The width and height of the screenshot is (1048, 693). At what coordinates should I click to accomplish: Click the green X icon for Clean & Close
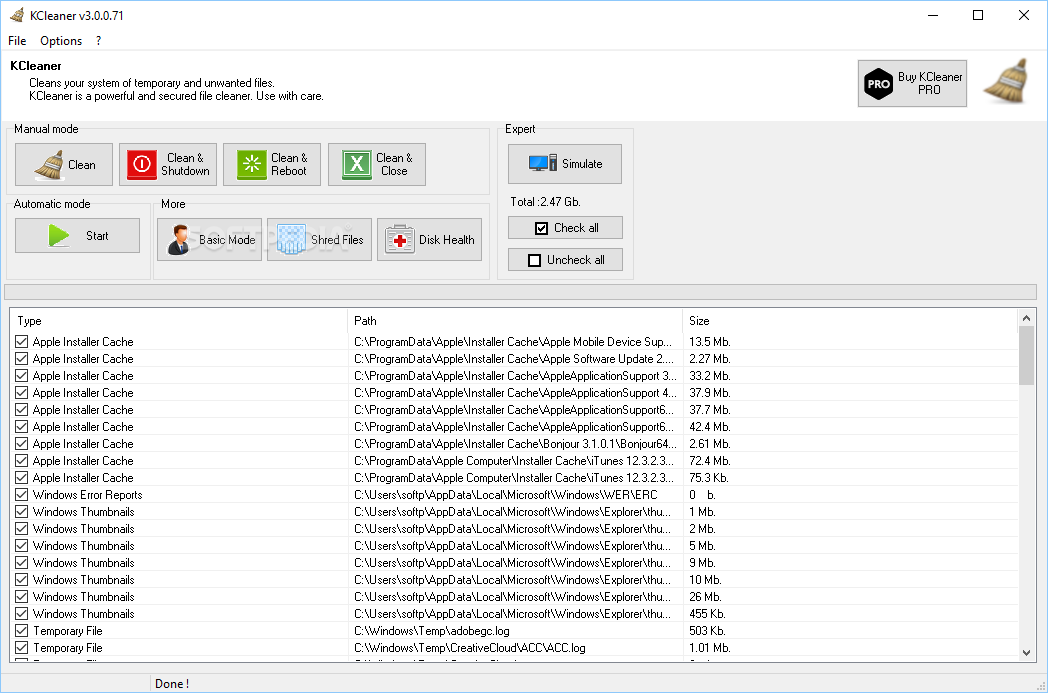pyautogui.click(x=357, y=164)
